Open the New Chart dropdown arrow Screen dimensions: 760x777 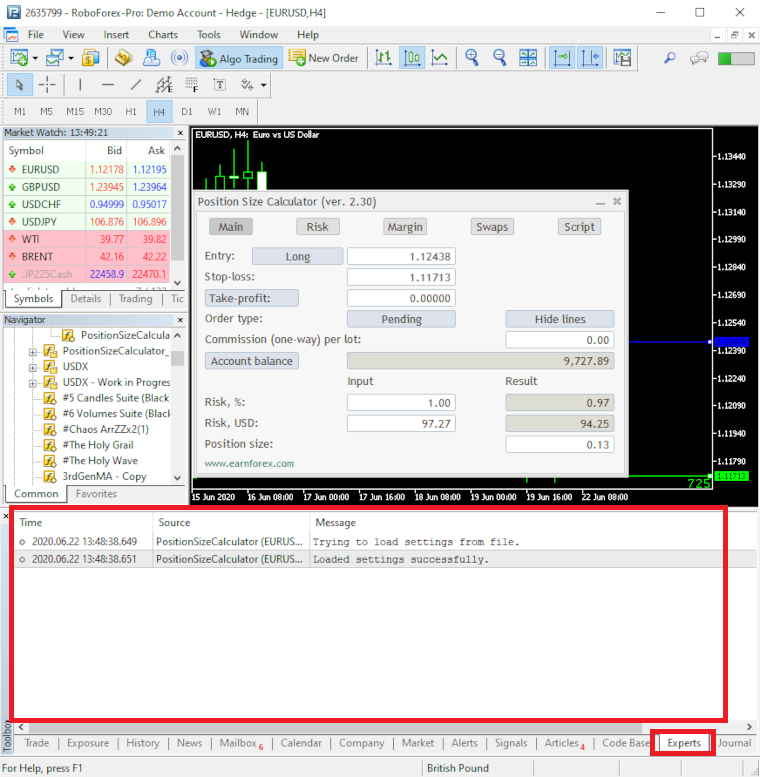[x=35, y=58]
